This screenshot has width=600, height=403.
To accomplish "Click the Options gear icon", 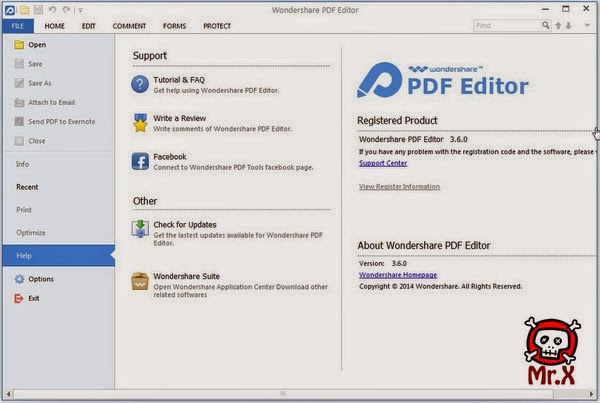I will 19,279.
